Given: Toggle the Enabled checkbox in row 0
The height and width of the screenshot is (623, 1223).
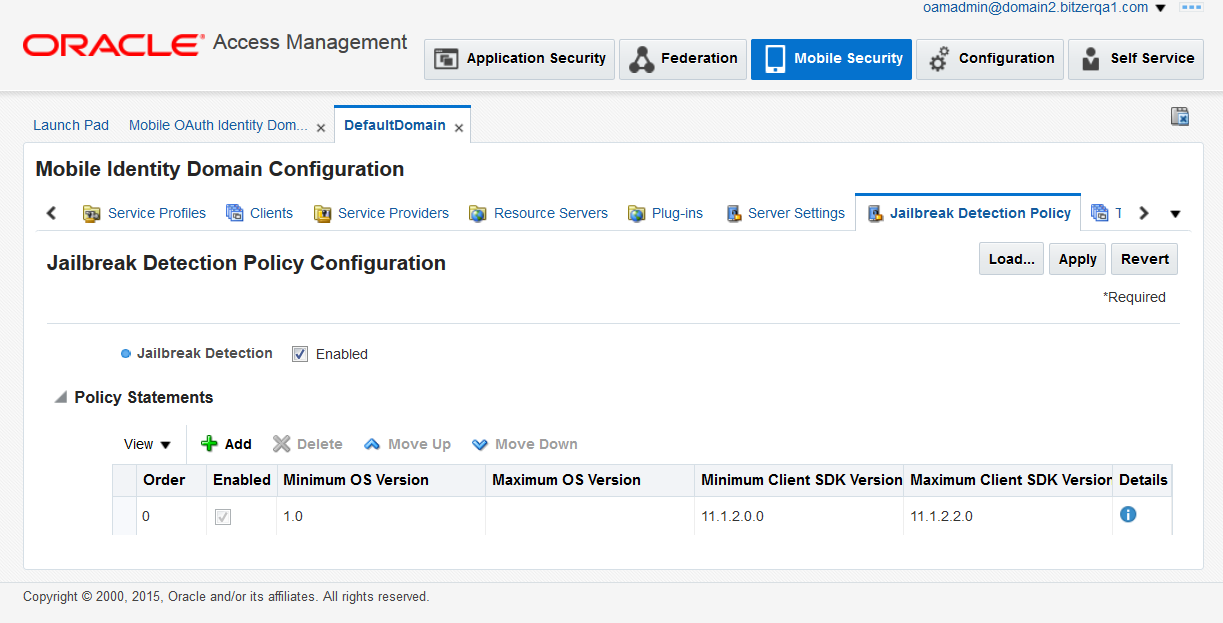Looking at the screenshot, I should coord(223,517).
